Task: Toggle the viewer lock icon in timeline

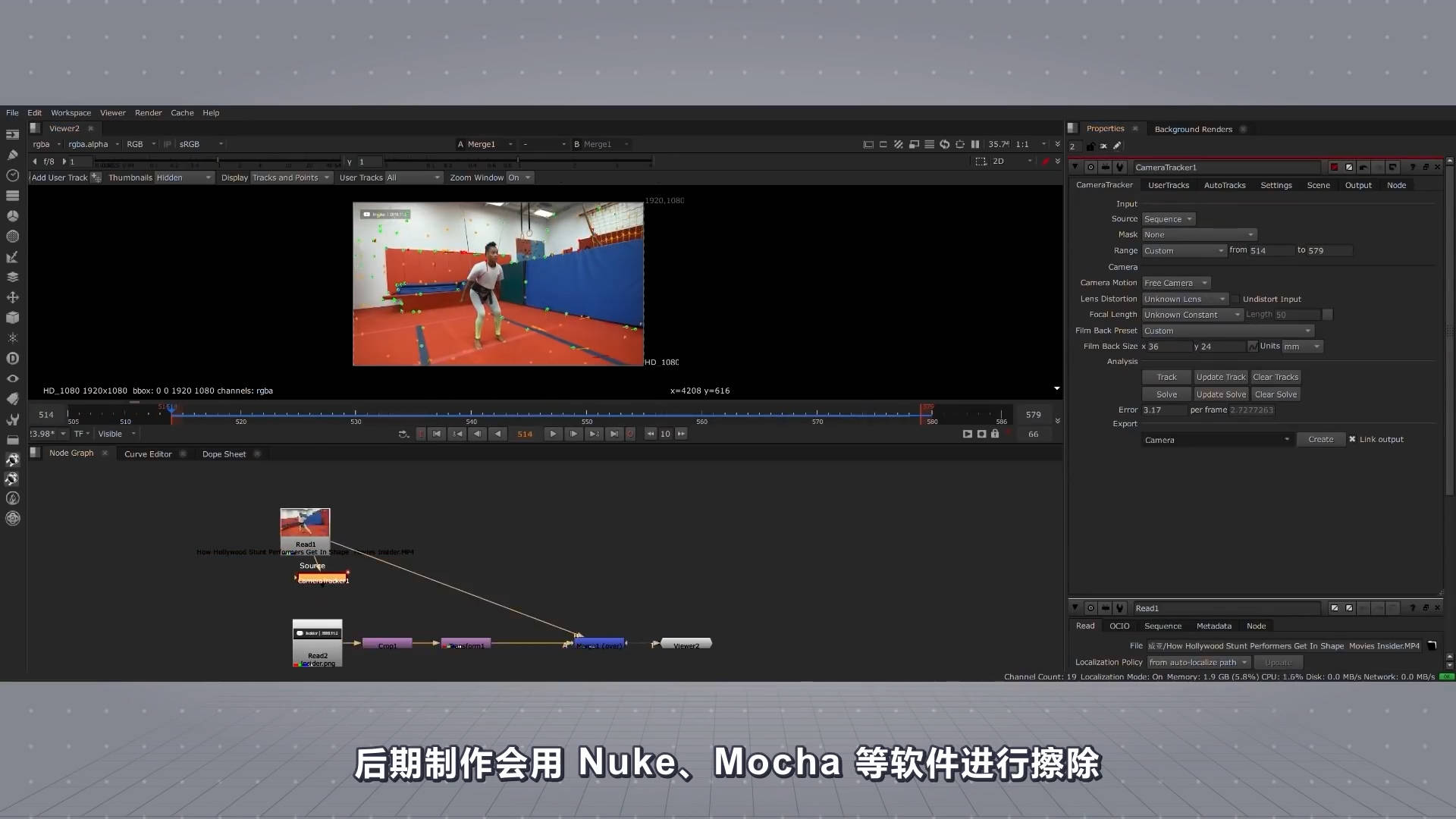Action: [995, 434]
